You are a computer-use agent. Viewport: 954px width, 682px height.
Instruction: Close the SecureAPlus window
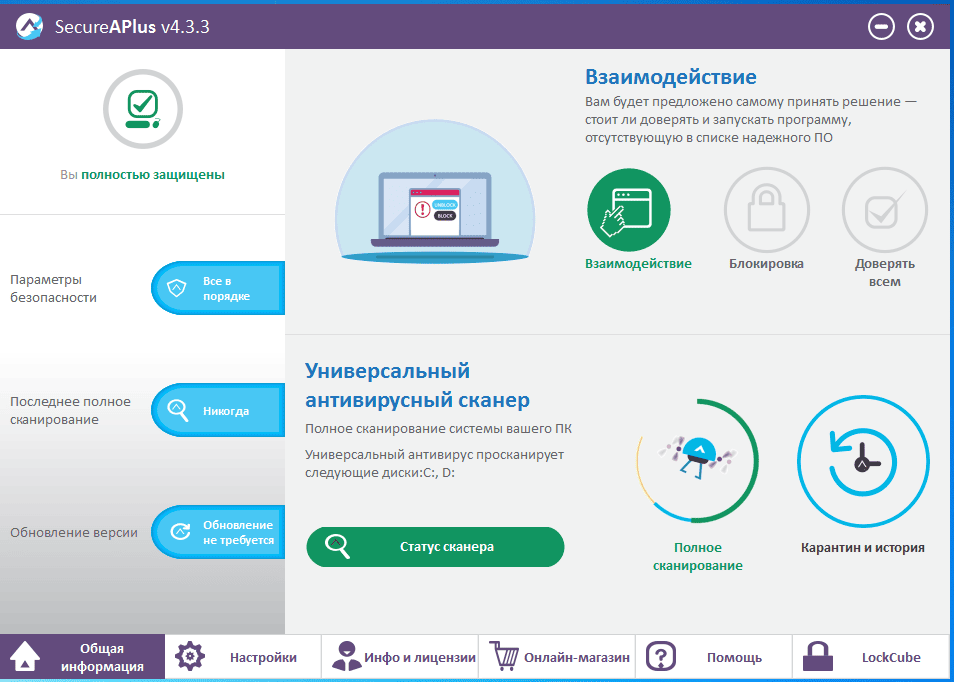tap(920, 27)
